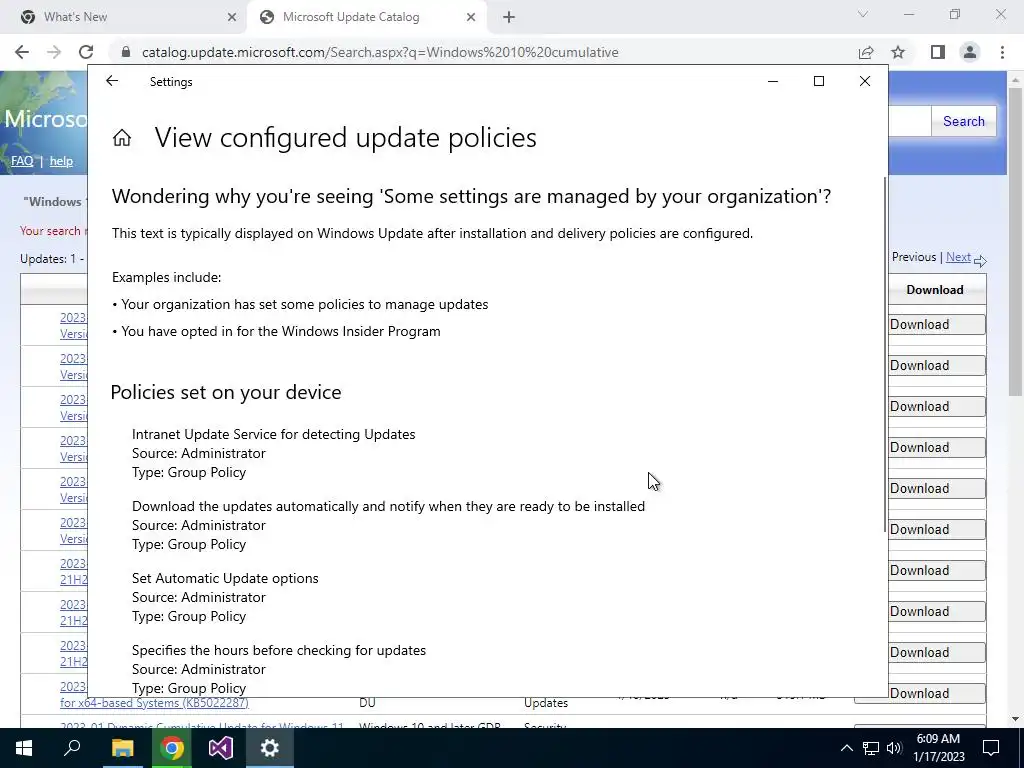Viewport: 1024px width, 768px height.
Task: Click 'Specifies the hours before checking for updates'
Action: [x=279, y=650]
